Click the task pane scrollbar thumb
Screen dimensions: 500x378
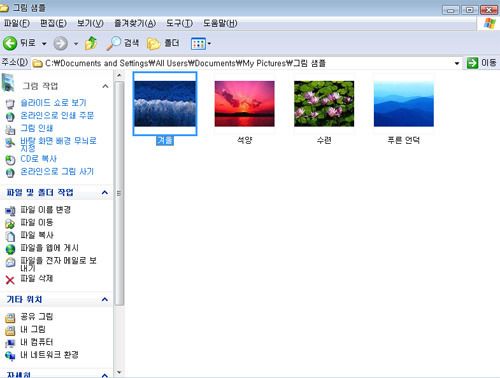click(x=119, y=193)
